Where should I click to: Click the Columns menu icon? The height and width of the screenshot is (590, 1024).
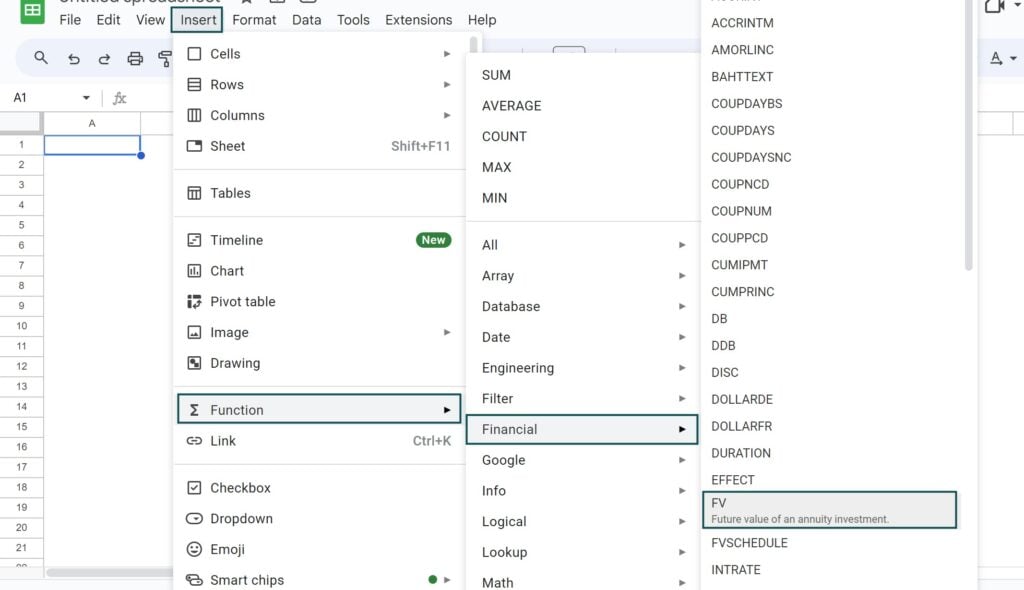click(194, 115)
